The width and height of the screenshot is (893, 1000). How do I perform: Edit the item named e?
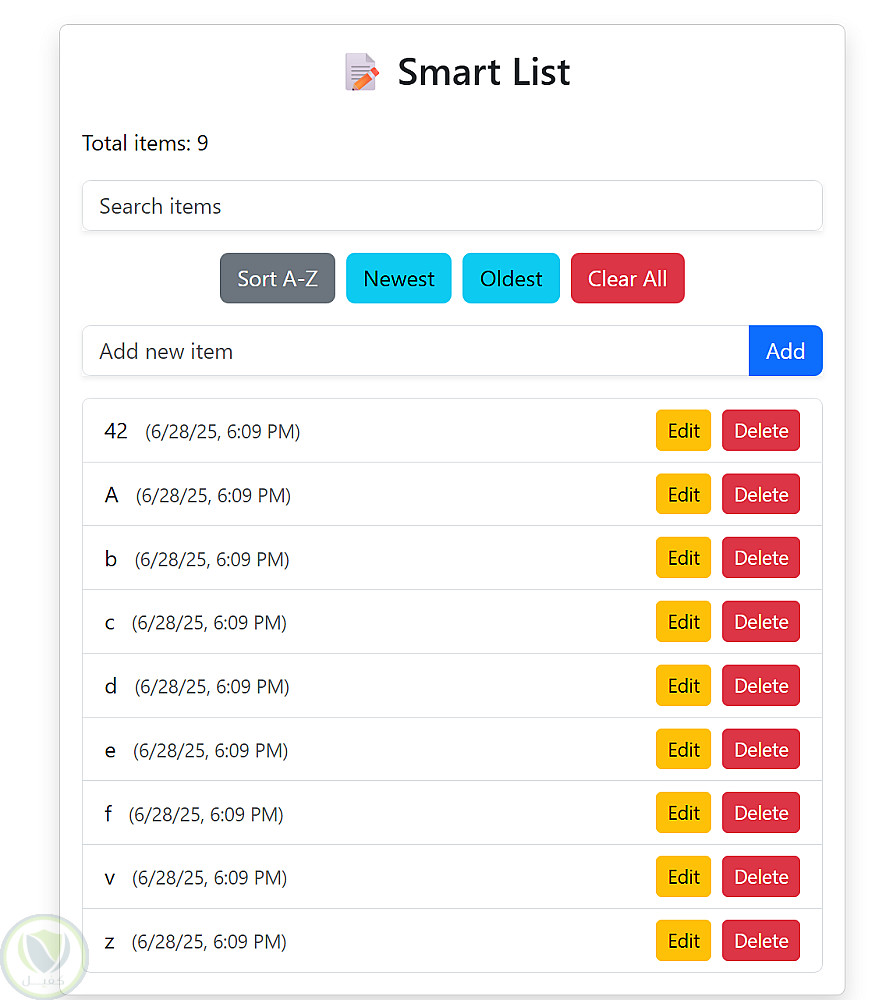(683, 750)
